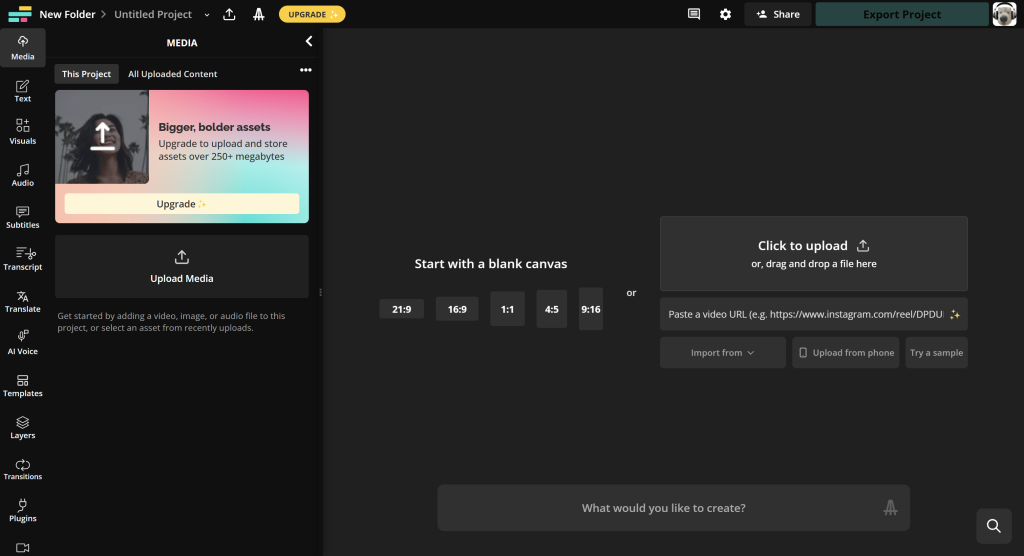Collapse the Media panel with chevron
Image resolution: width=1024 pixels, height=556 pixels.
click(x=309, y=42)
